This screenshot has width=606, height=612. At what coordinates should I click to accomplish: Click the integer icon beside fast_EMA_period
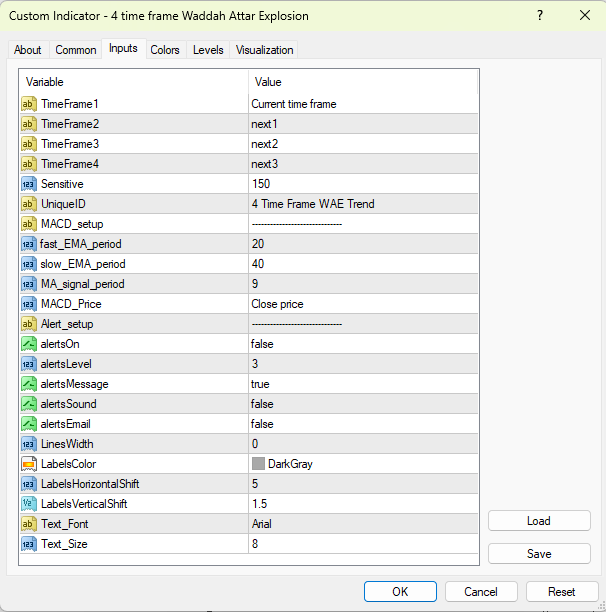click(29, 244)
